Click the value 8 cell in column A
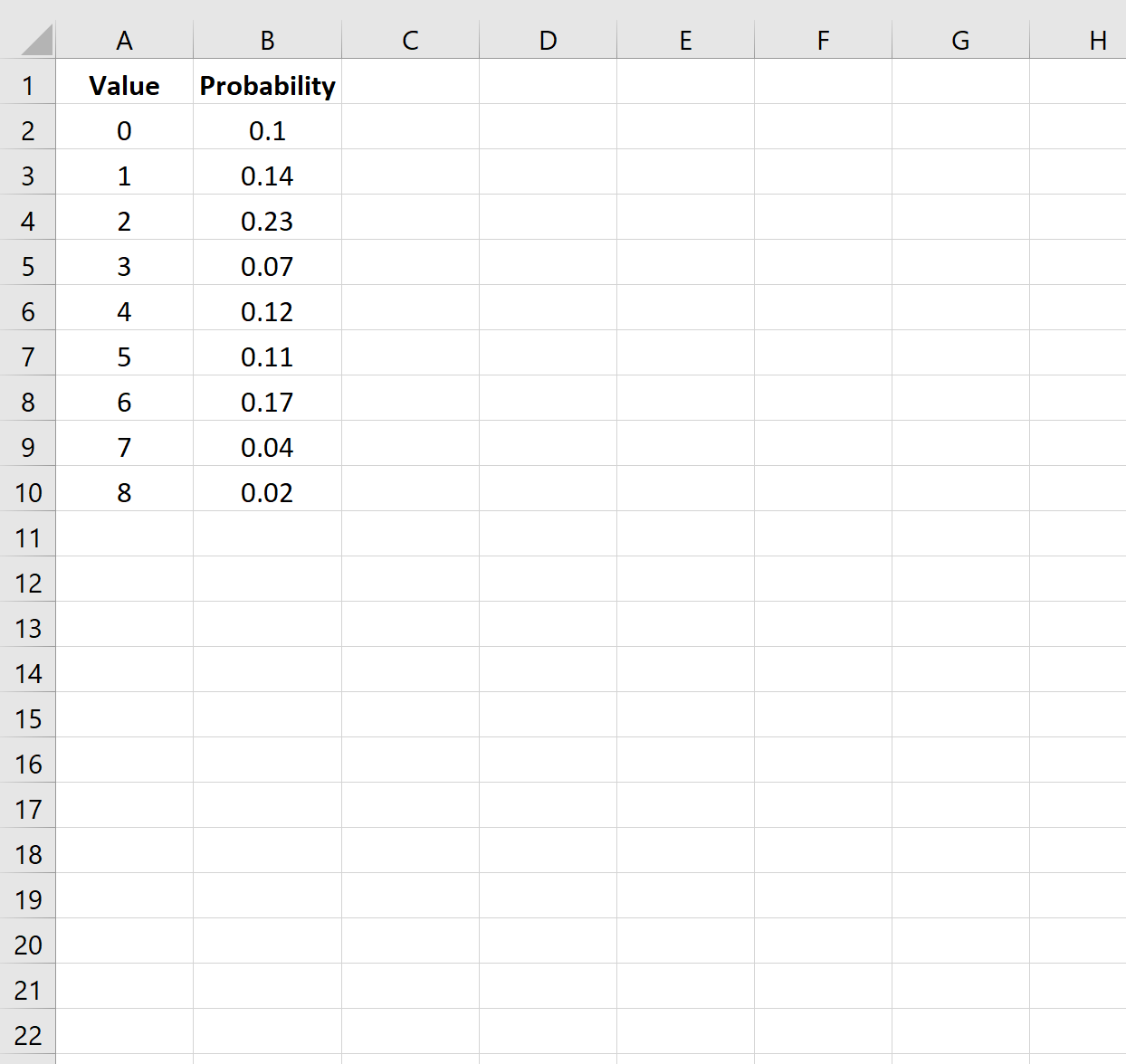 click(x=125, y=493)
